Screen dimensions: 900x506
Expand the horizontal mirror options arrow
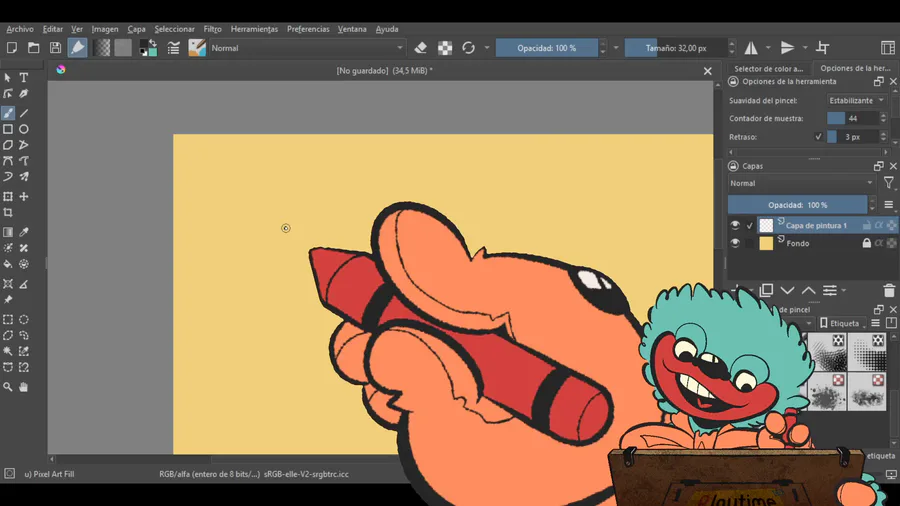pos(768,48)
